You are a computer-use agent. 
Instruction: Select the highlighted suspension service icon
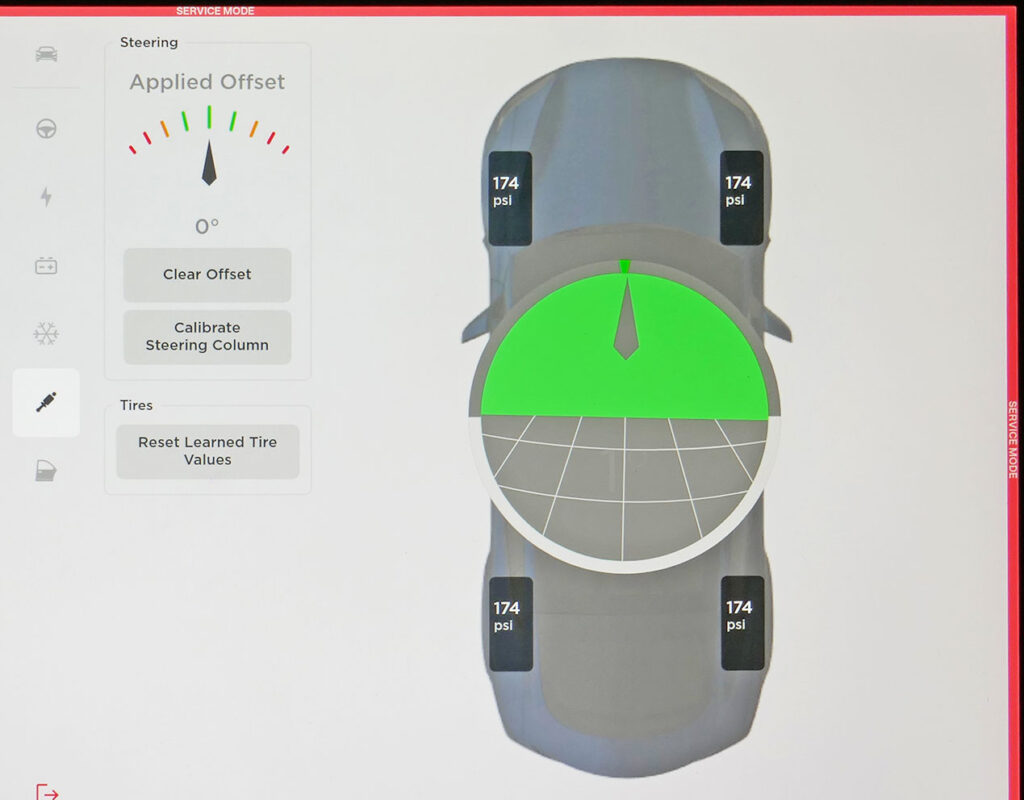[44, 402]
